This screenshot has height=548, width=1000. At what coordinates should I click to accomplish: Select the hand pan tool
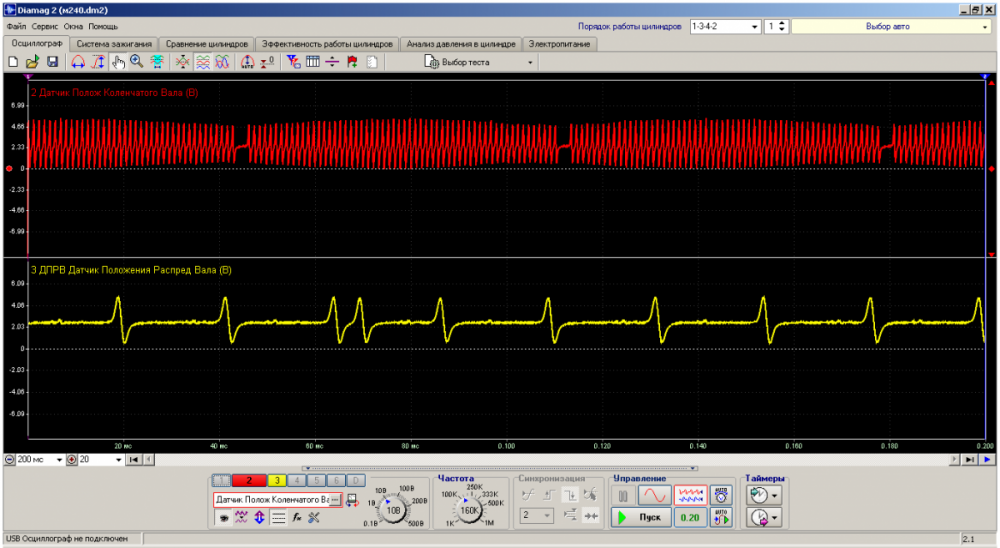[x=117, y=62]
